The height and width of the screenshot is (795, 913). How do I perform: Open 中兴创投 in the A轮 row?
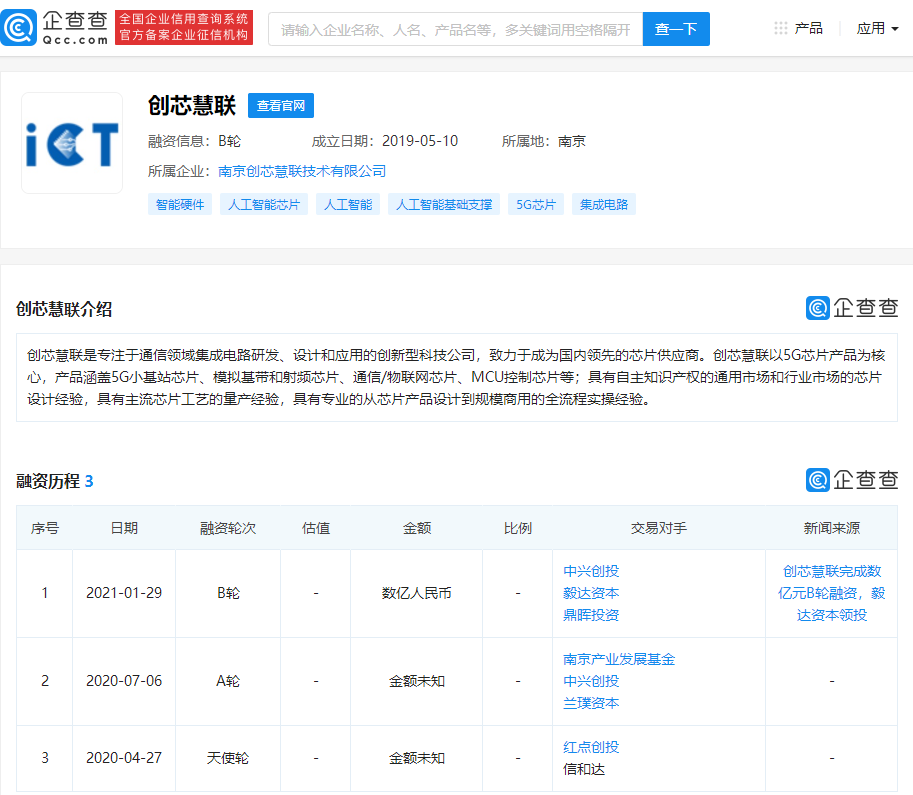coord(591,681)
